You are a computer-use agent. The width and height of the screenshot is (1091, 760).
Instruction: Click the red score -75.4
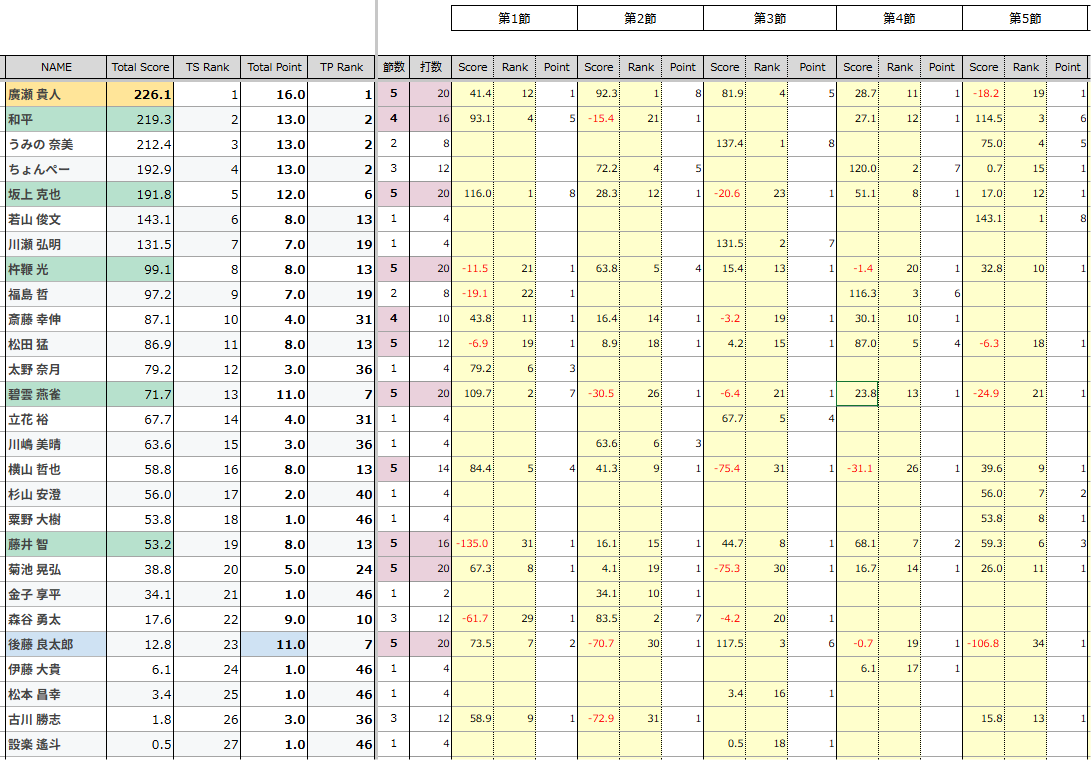click(724, 470)
